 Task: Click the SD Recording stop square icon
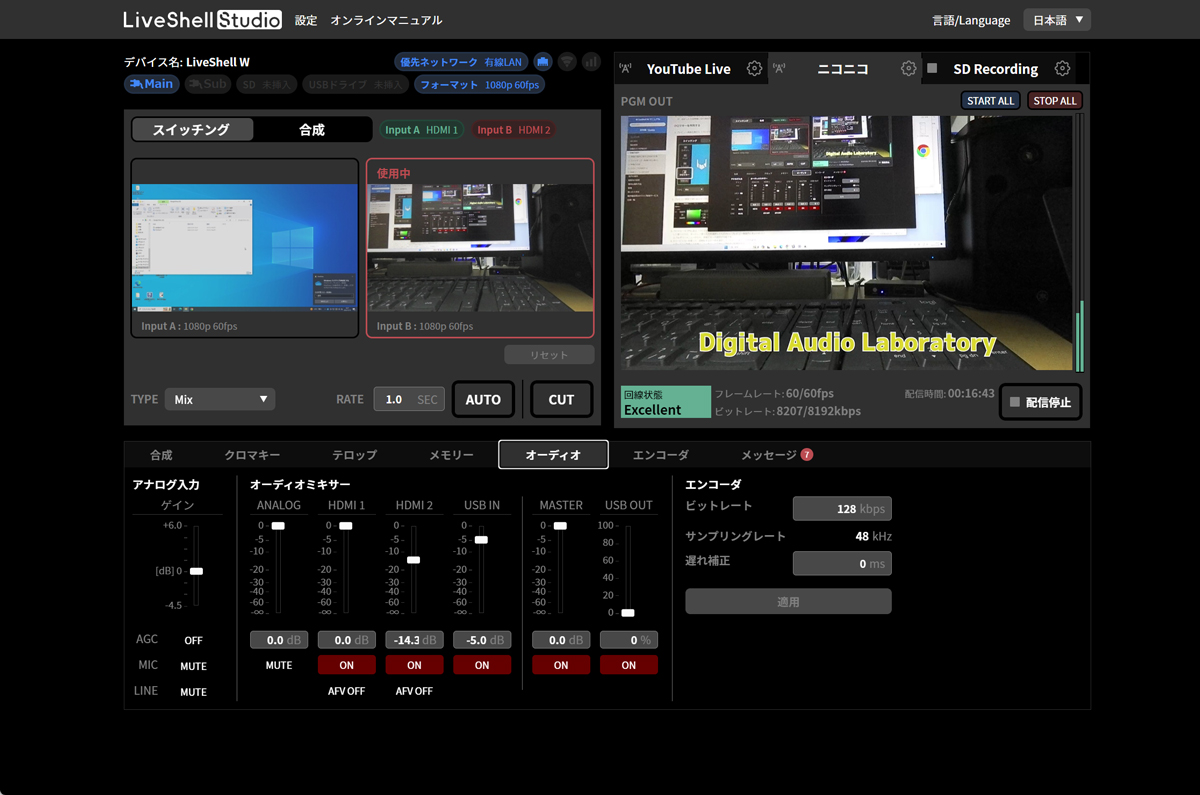pos(932,69)
